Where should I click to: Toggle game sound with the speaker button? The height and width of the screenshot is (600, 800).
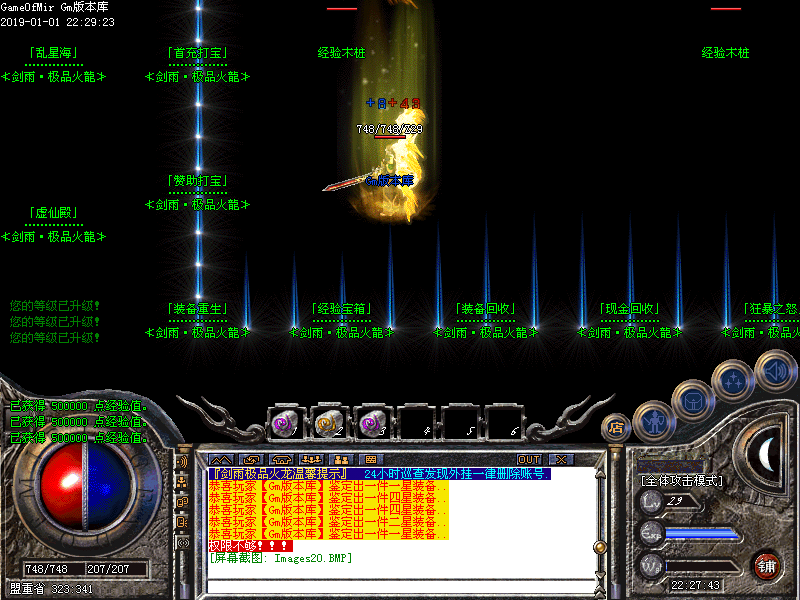775,371
